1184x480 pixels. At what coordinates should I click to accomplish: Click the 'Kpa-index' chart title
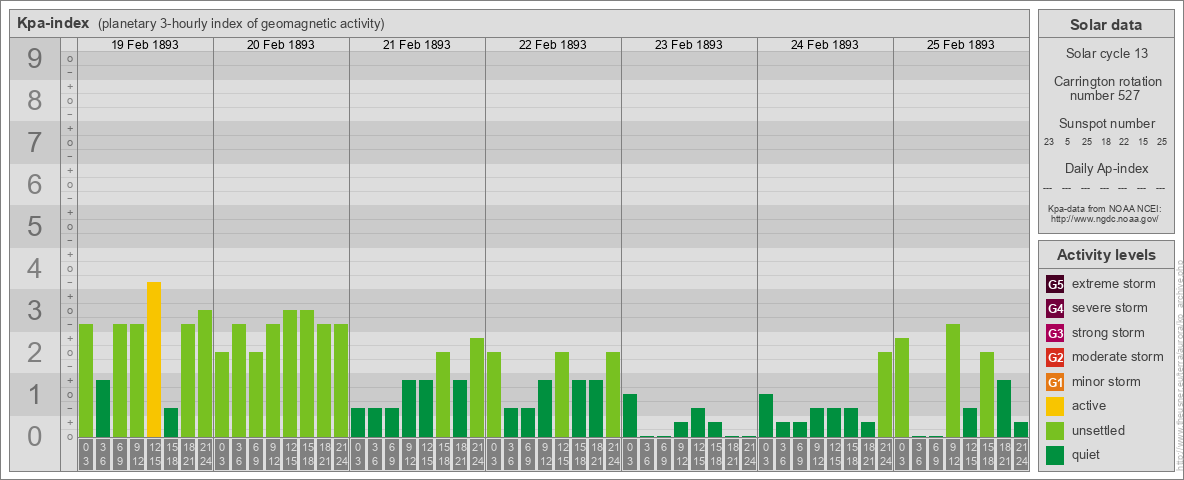pyautogui.click(x=54, y=23)
